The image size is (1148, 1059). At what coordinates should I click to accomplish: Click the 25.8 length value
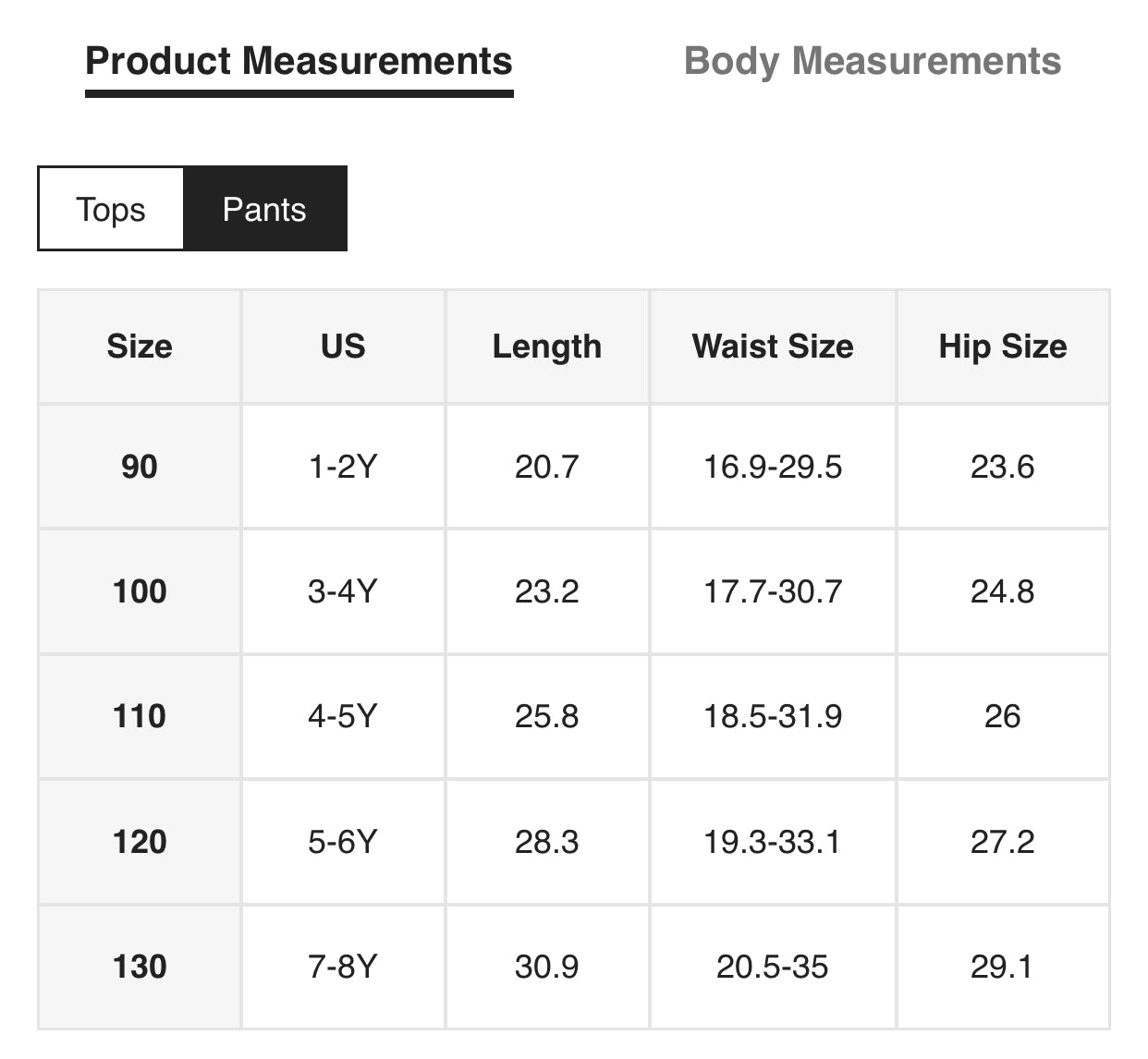point(547,716)
